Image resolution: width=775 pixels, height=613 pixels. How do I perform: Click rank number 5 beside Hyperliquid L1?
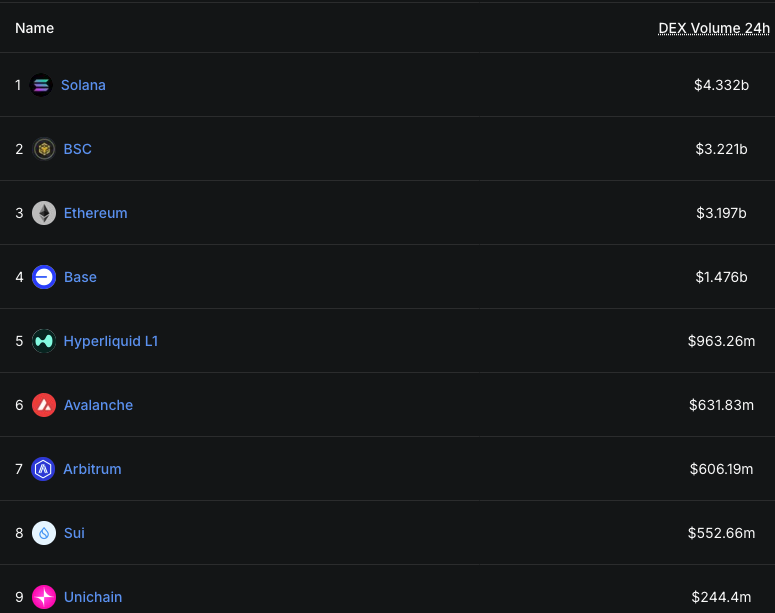tap(19, 341)
